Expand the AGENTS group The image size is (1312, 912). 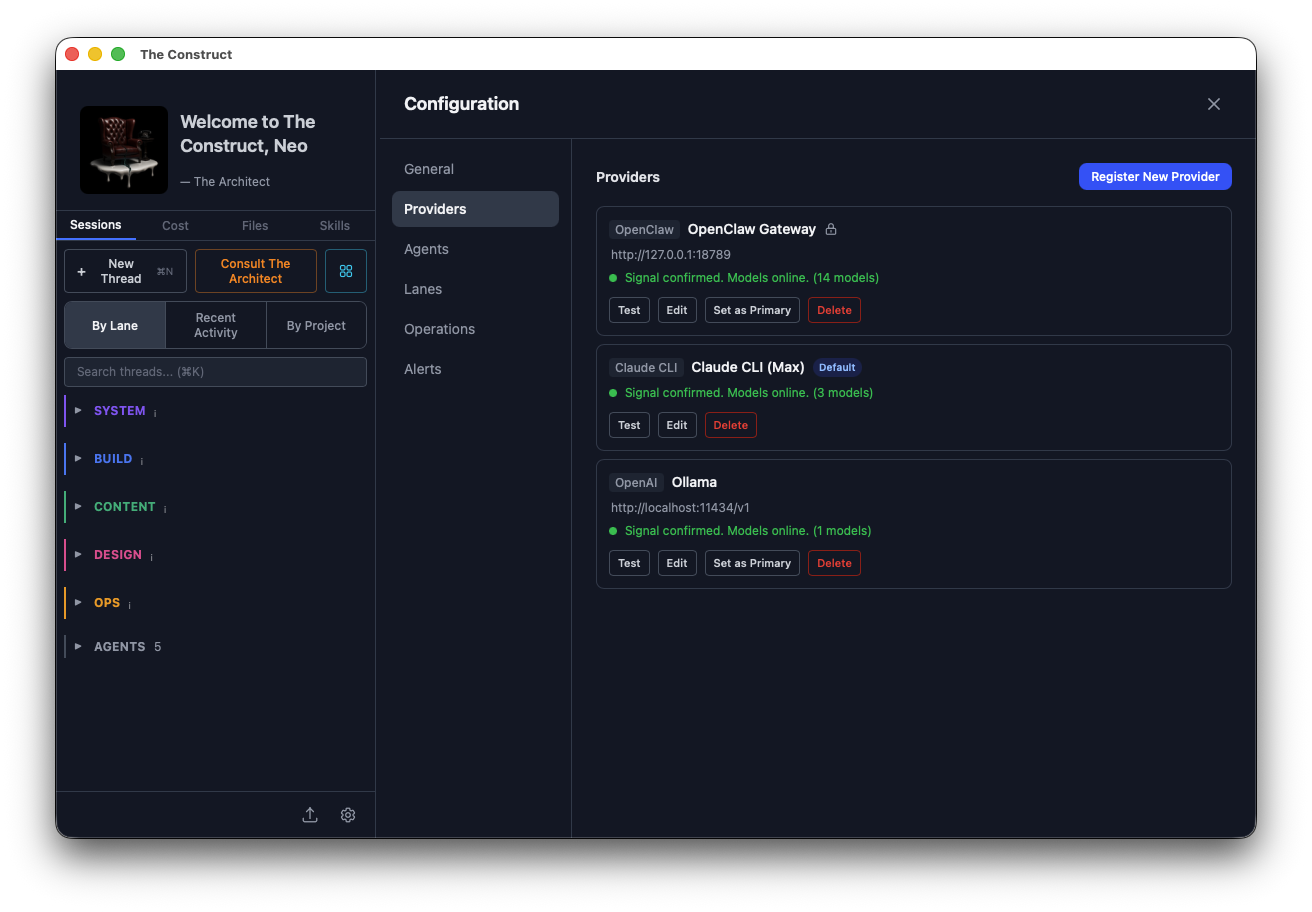(x=79, y=646)
